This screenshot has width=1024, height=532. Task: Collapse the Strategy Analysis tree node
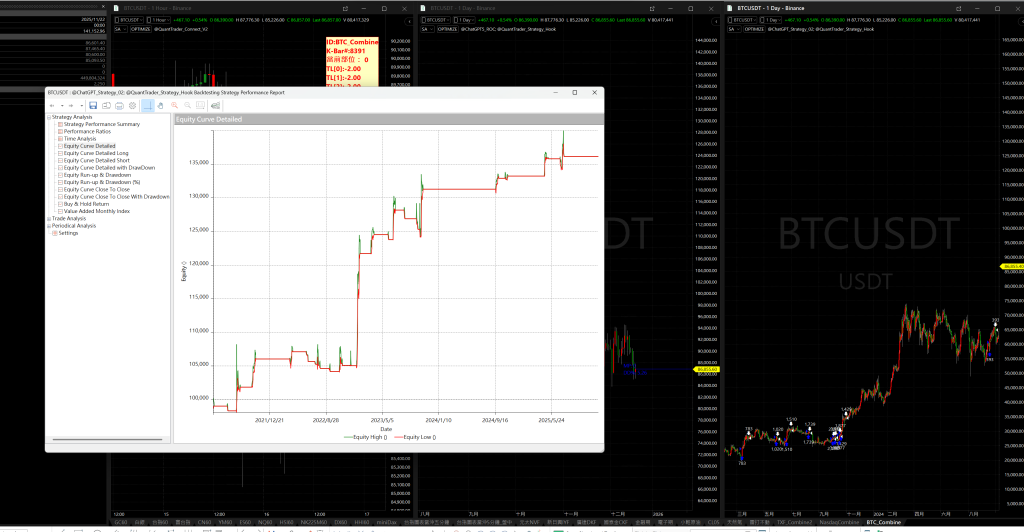coord(48,117)
